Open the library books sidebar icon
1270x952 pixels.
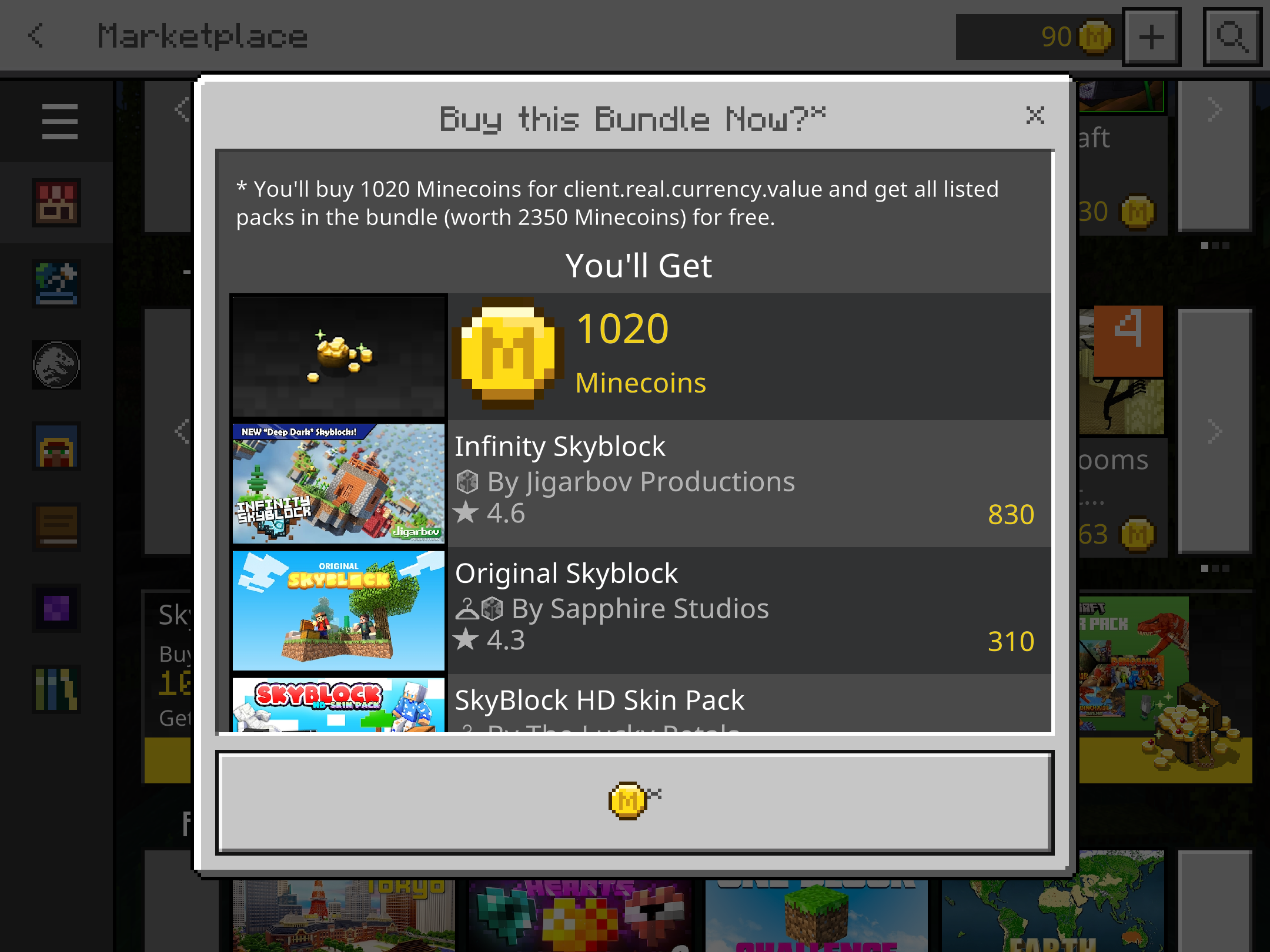pos(56,689)
